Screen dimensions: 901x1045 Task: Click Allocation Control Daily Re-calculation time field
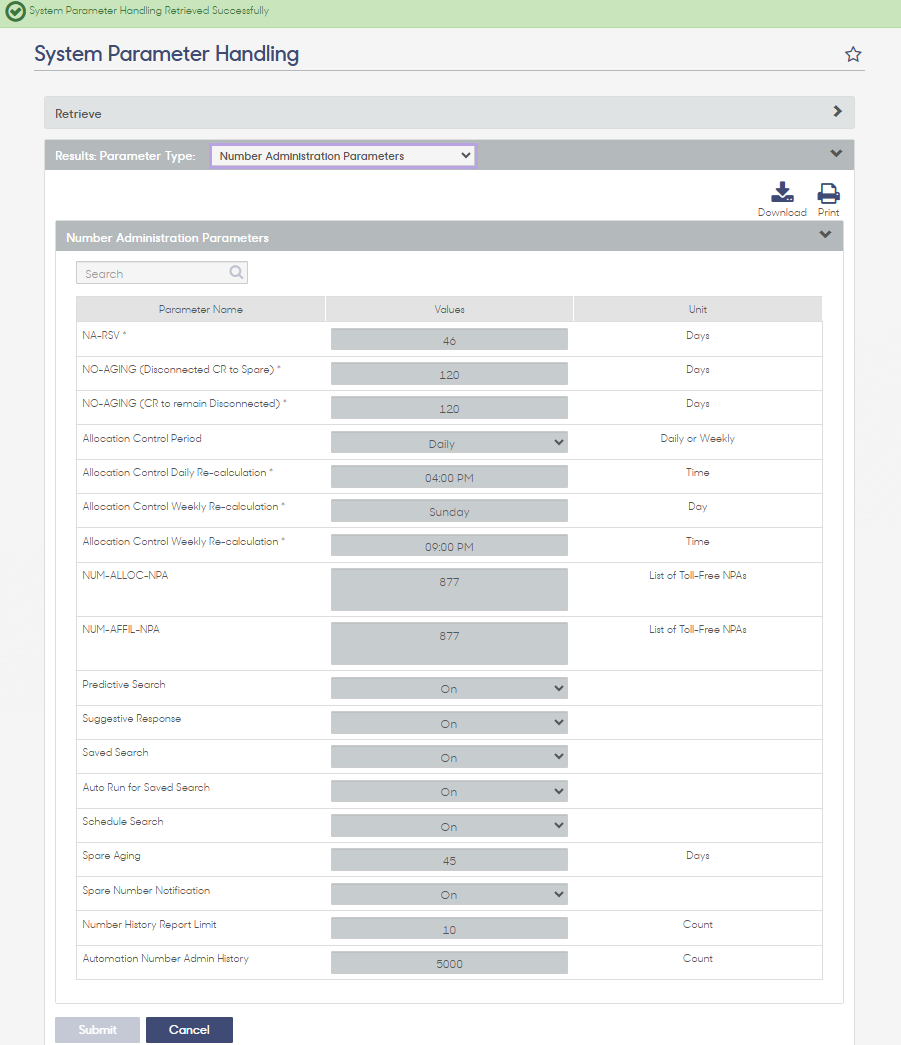tap(449, 477)
